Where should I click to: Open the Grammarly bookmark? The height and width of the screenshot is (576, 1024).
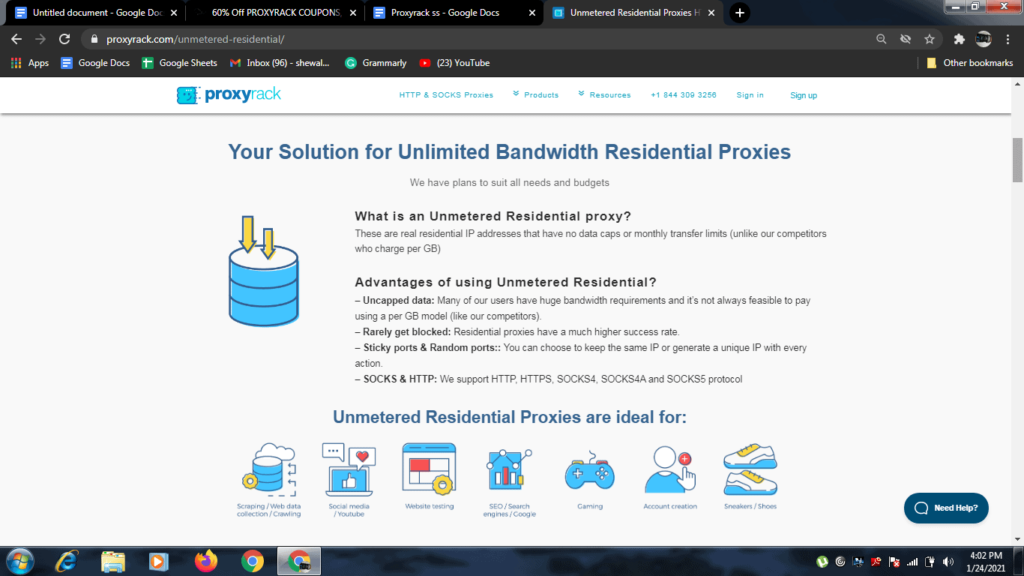[x=376, y=63]
